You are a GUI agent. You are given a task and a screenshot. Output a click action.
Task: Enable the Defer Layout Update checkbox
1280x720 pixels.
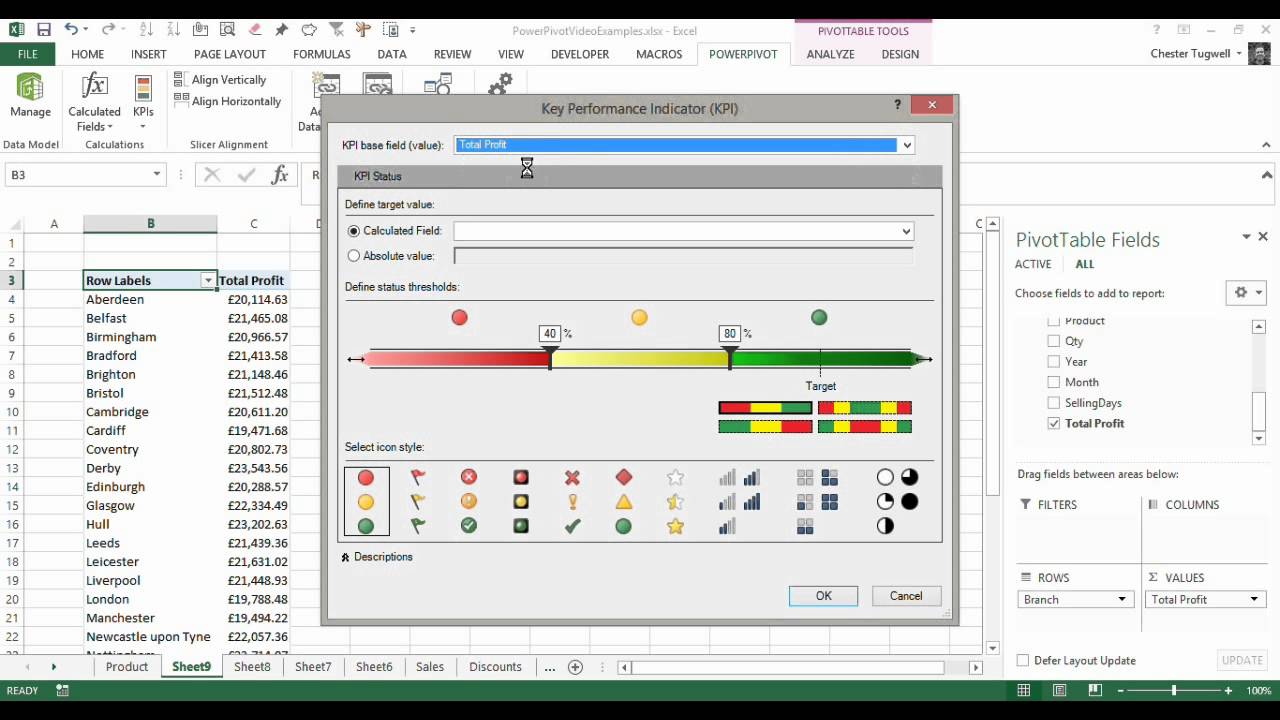click(x=1022, y=660)
